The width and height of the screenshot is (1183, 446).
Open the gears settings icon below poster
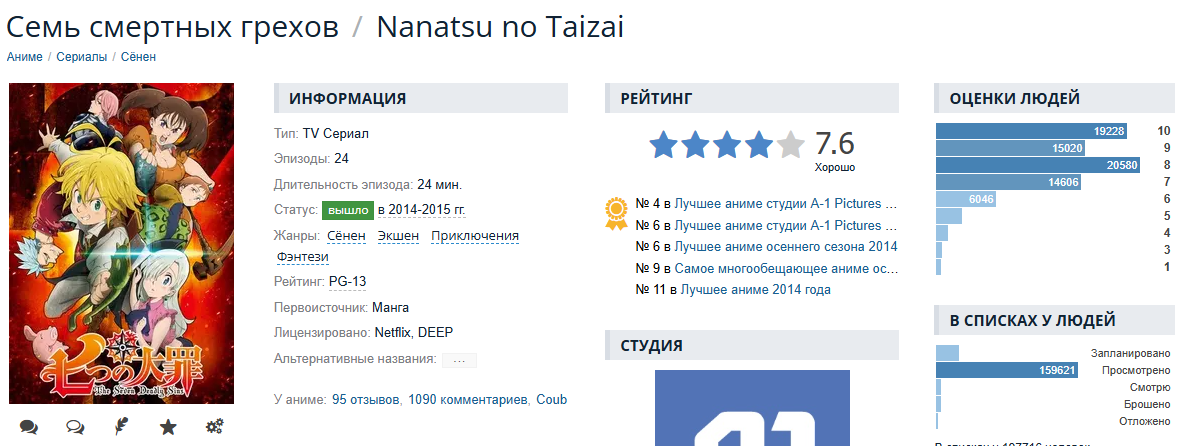pos(214,427)
